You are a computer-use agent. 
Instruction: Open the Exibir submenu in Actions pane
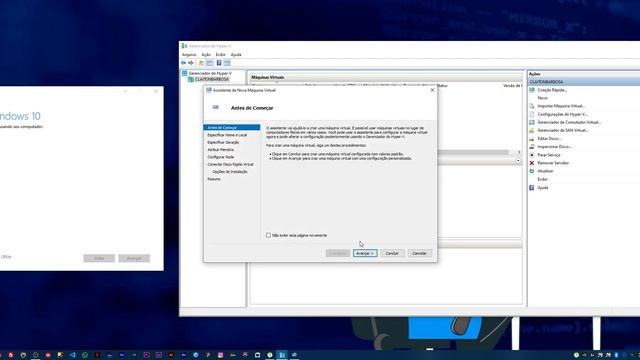click(x=542, y=180)
